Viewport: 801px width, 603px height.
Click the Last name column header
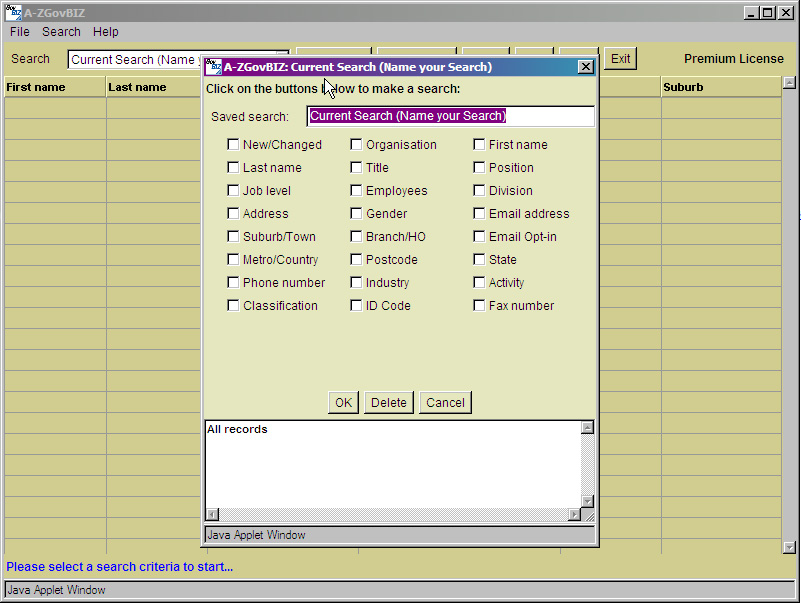point(153,87)
